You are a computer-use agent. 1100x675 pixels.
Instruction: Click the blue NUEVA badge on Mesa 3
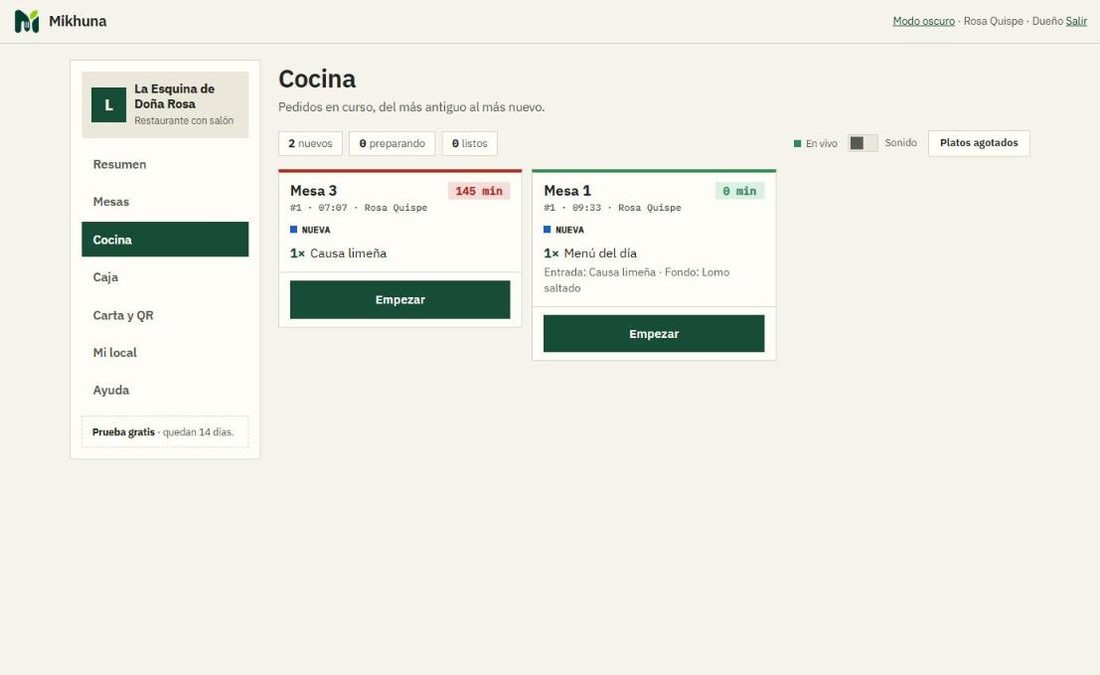click(x=310, y=229)
